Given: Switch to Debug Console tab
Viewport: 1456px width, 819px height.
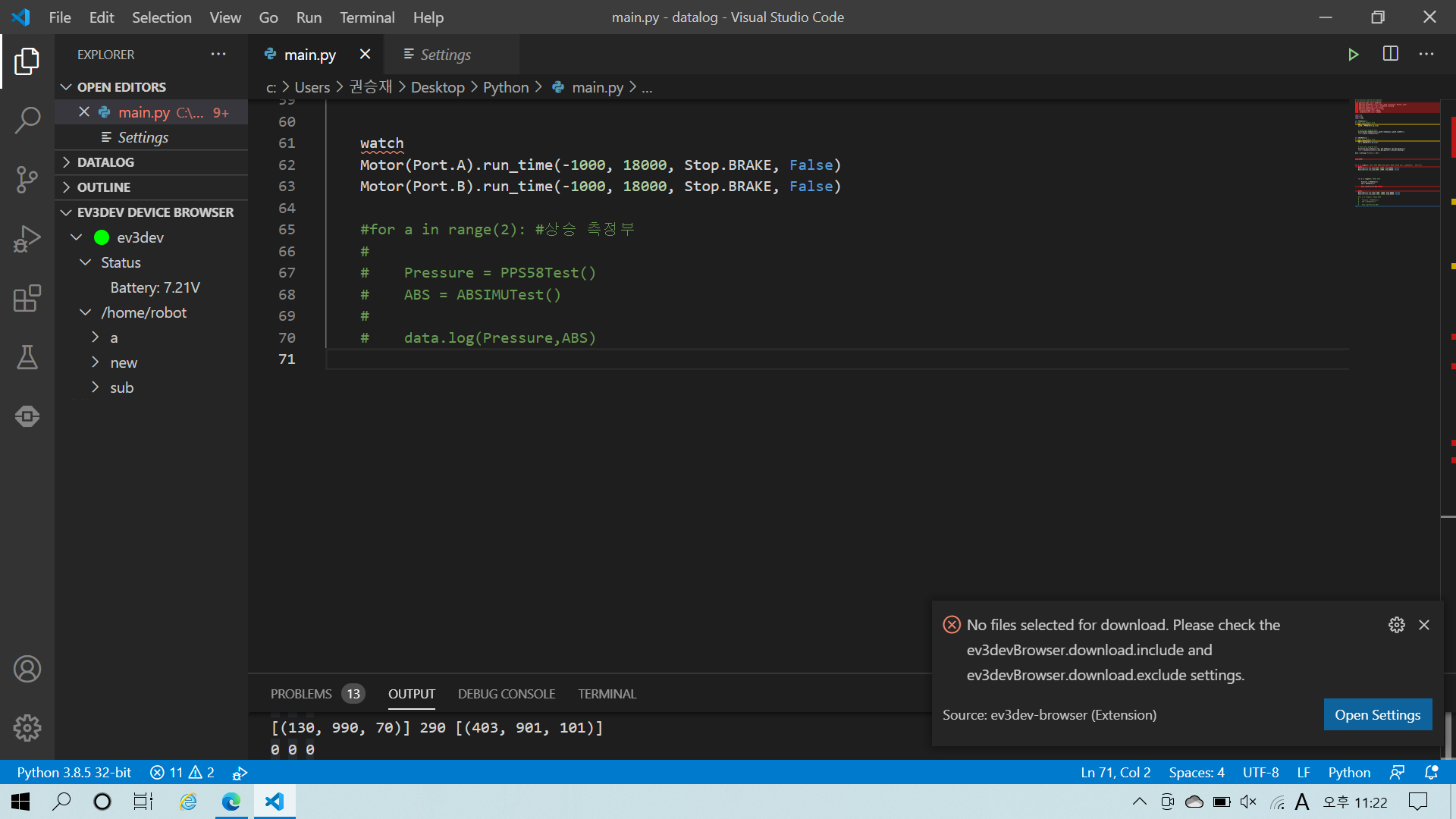Looking at the screenshot, I should (507, 694).
